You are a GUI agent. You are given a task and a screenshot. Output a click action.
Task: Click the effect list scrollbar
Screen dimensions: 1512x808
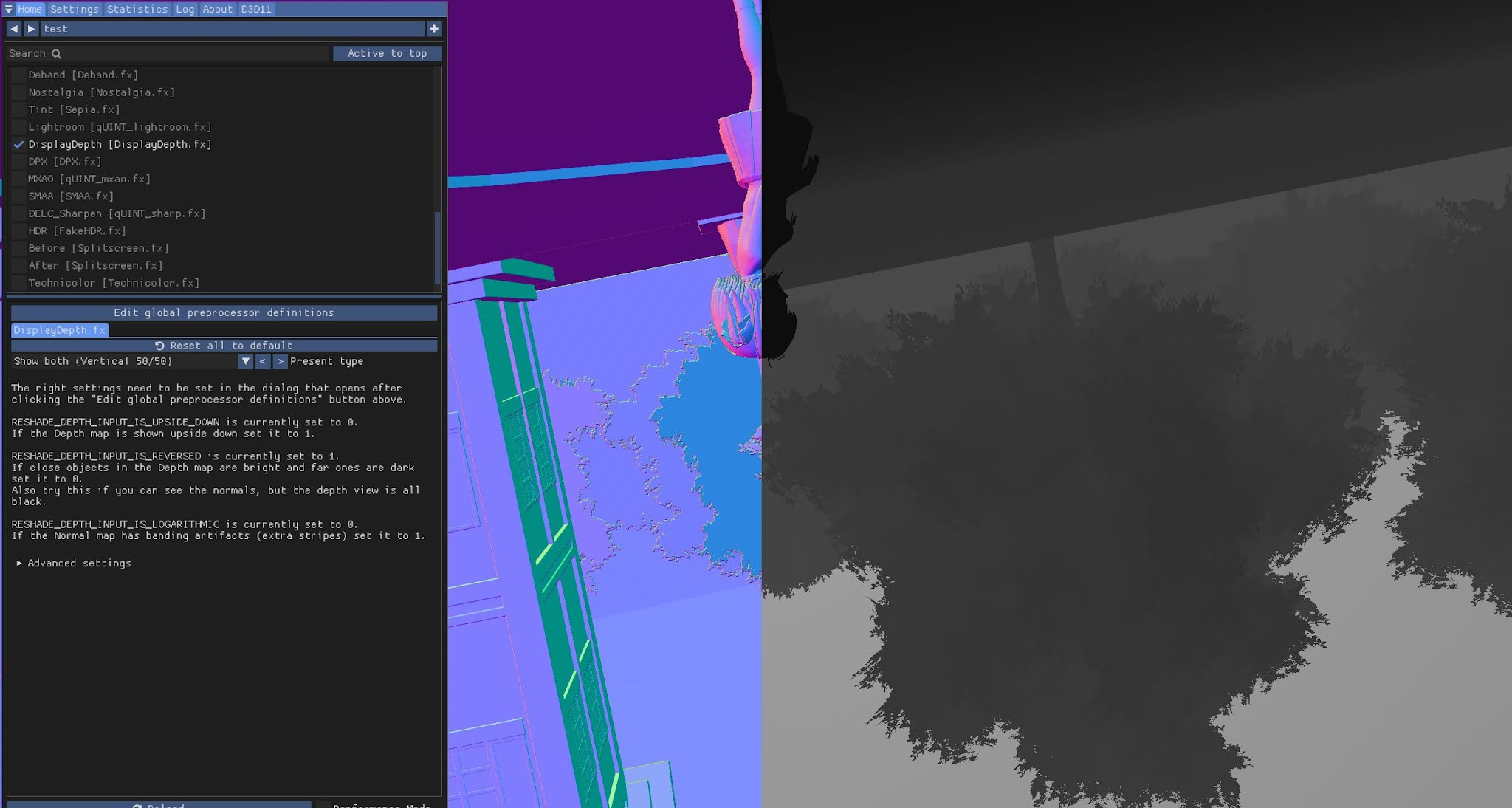tap(437, 247)
